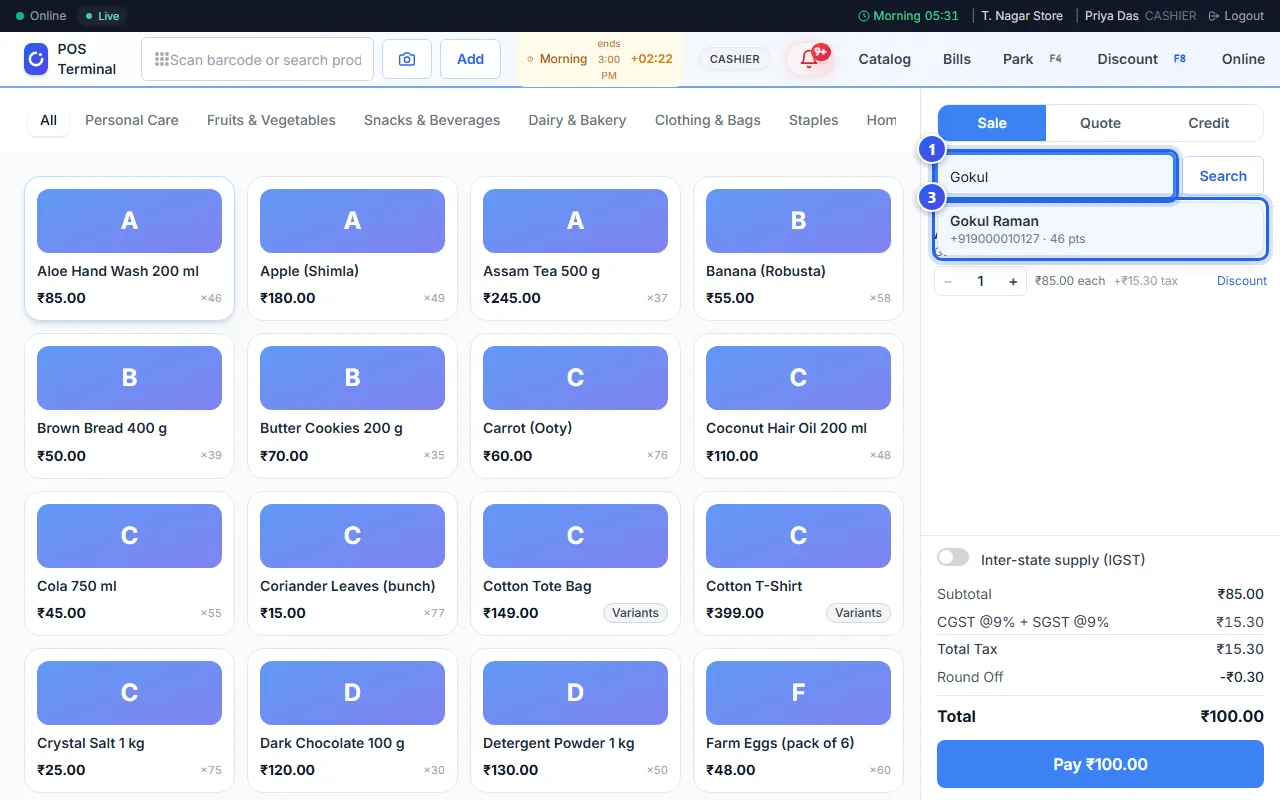Pick the Cola 750 ml tile

pyautogui.click(x=129, y=564)
